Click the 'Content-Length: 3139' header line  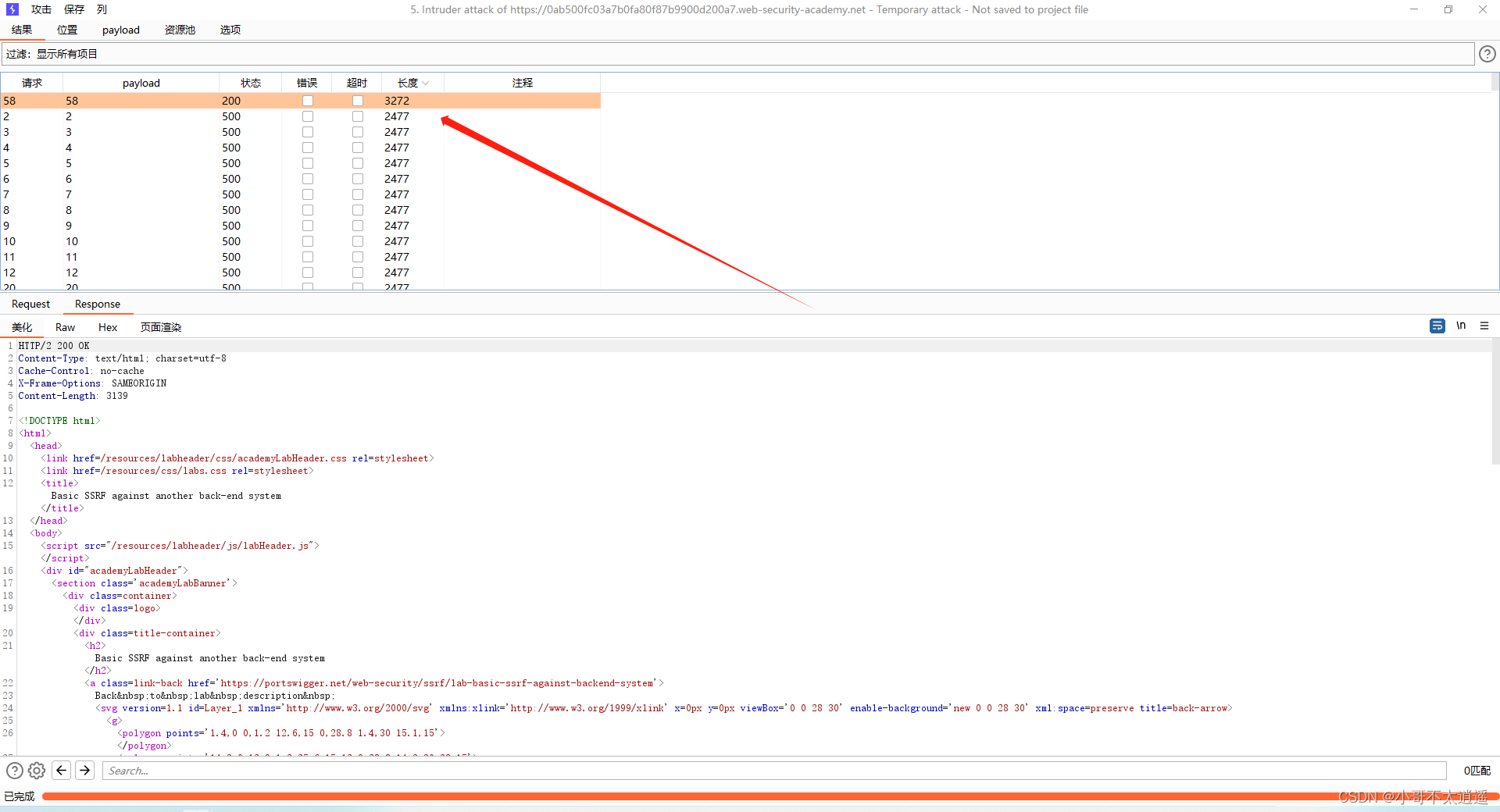click(73, 396)
